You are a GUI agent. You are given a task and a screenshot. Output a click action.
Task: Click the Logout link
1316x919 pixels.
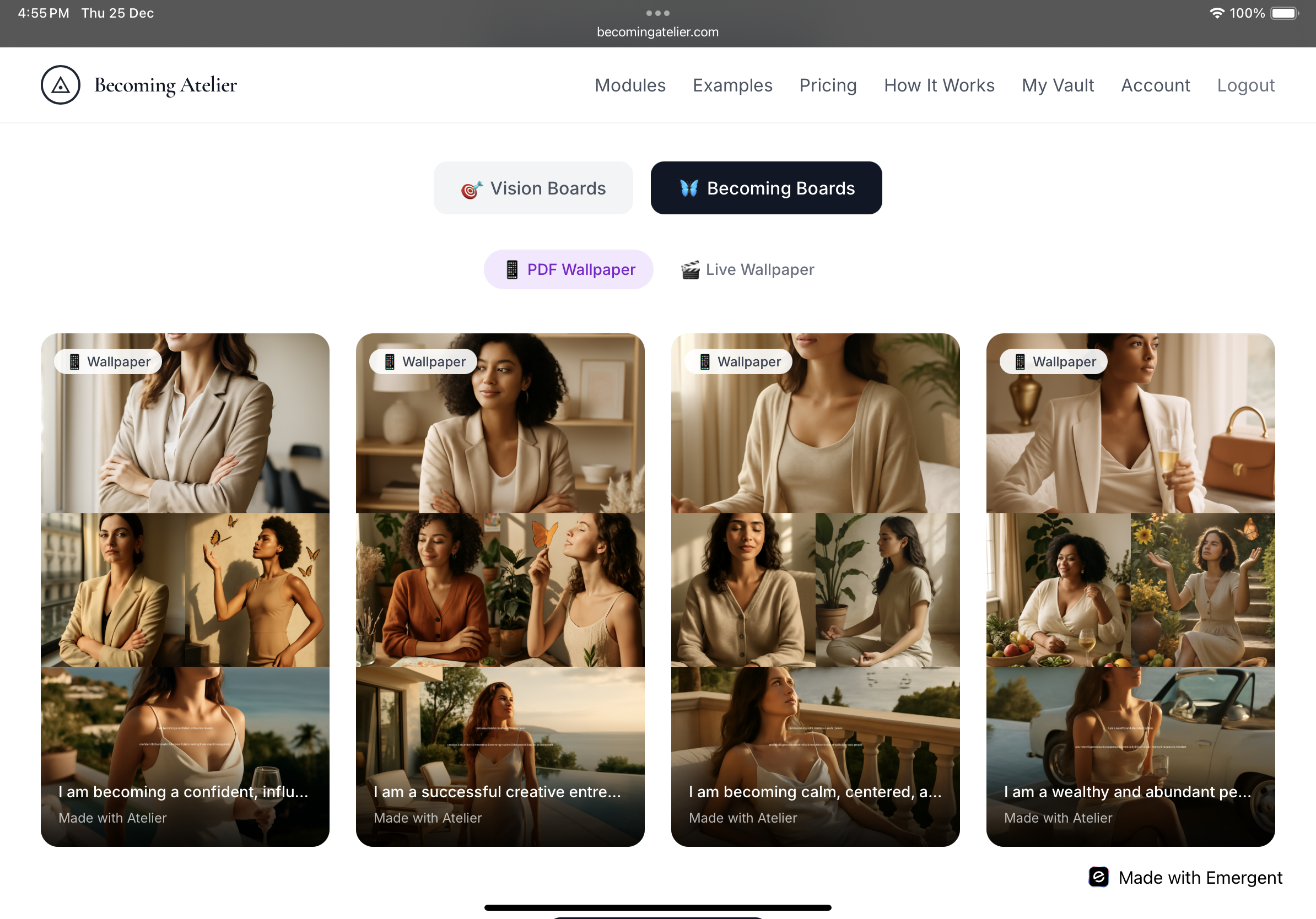coord(1246,85)
